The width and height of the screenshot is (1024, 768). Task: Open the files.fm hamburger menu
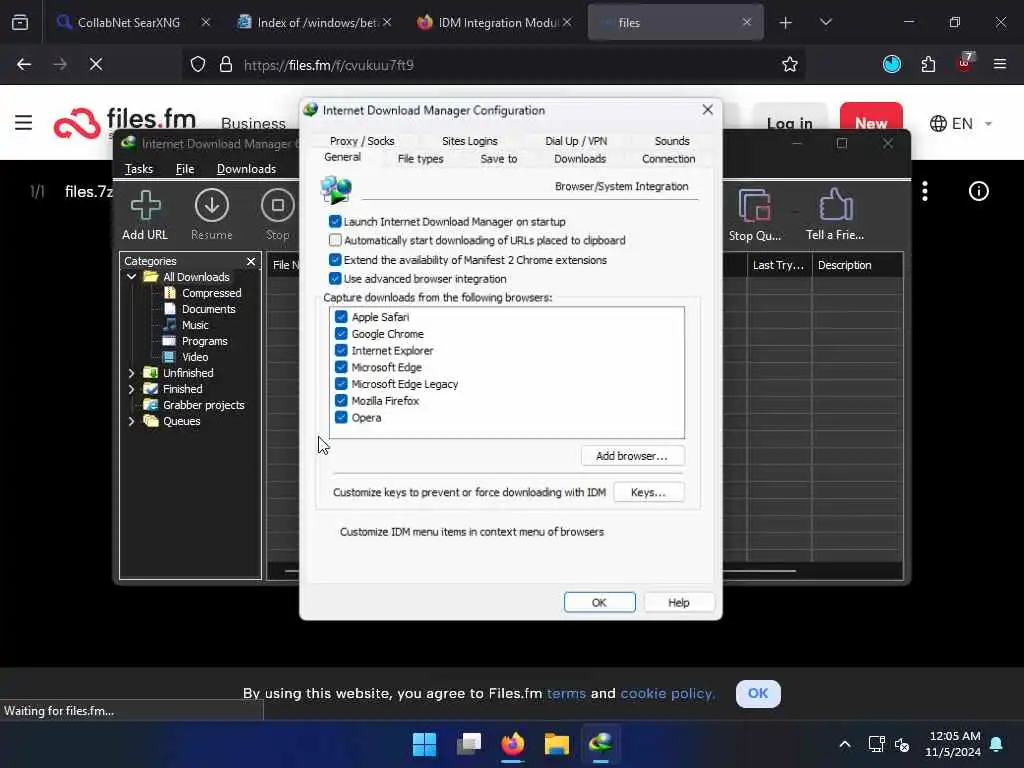pos(24,123)
